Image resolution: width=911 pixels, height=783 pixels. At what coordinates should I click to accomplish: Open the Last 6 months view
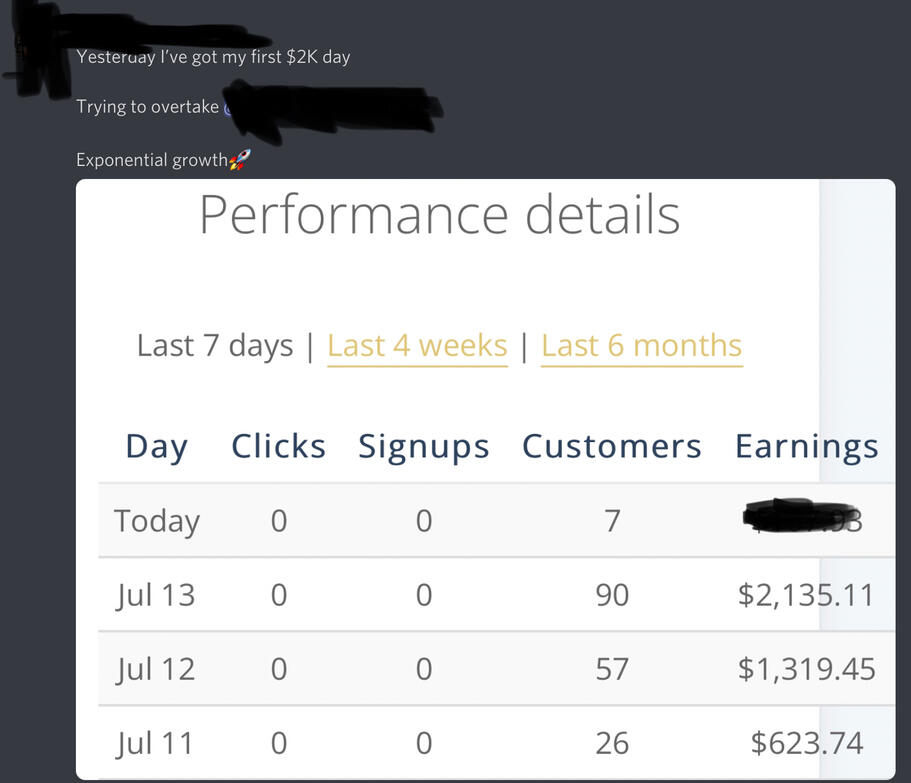(x=641, y=346)
